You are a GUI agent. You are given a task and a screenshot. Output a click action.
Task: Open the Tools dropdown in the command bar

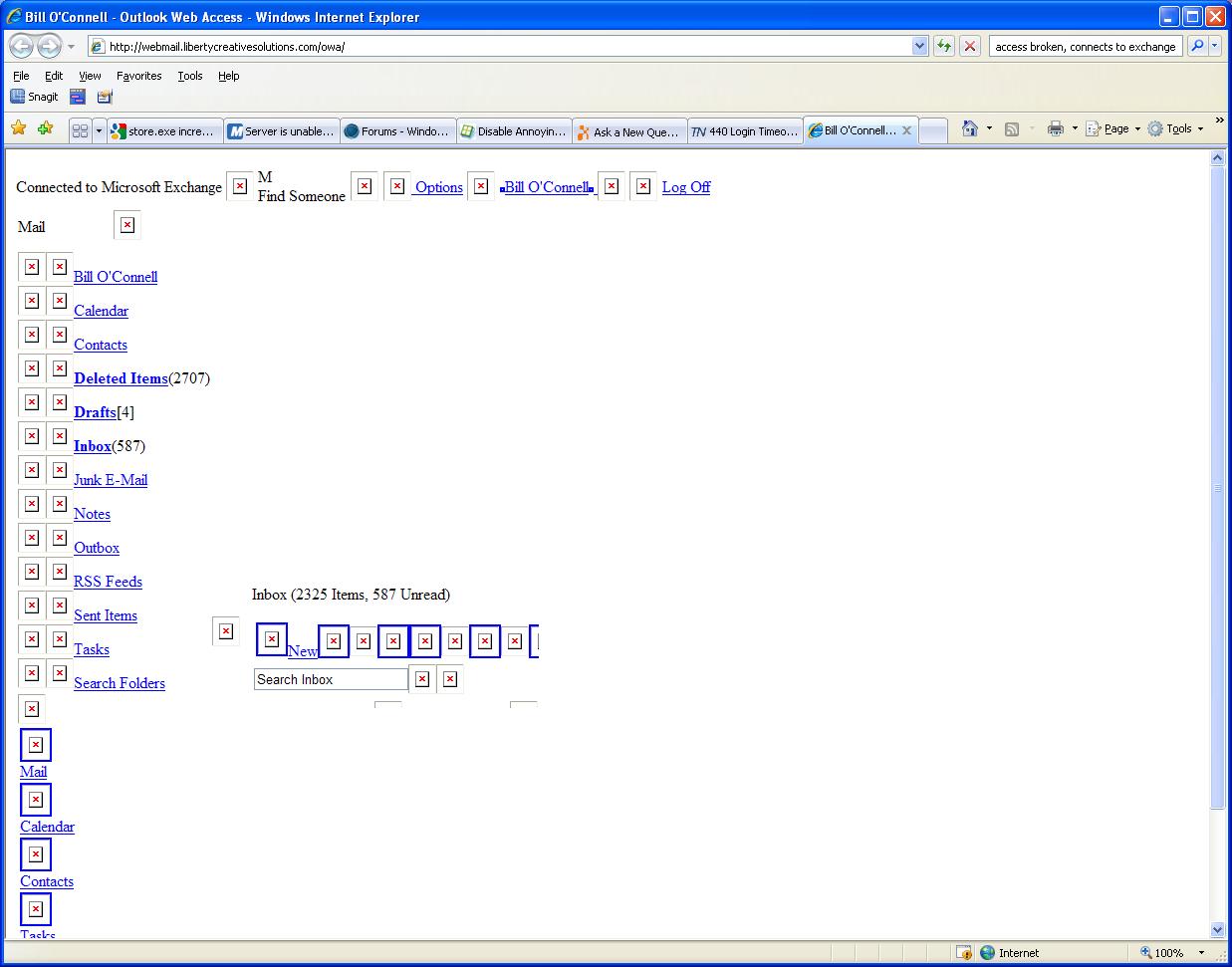[1178, 128]
